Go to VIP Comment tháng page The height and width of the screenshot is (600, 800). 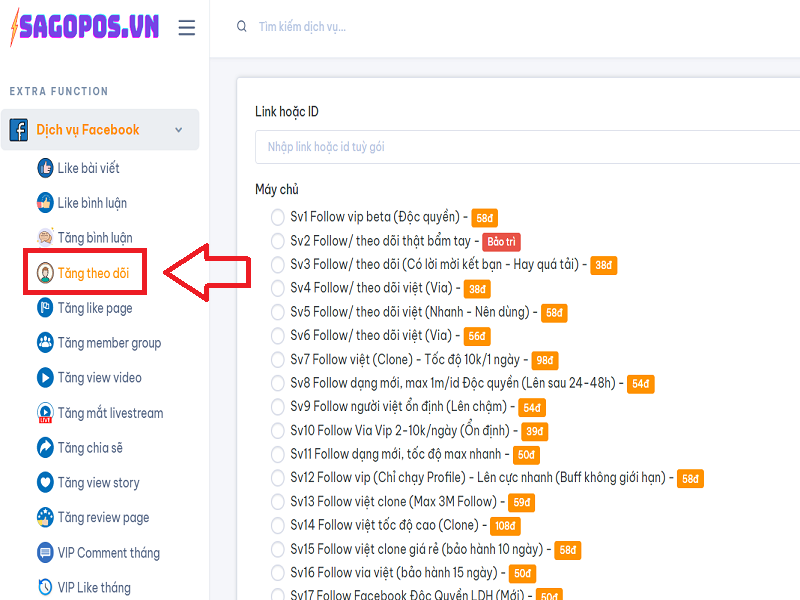coord(108,553)
